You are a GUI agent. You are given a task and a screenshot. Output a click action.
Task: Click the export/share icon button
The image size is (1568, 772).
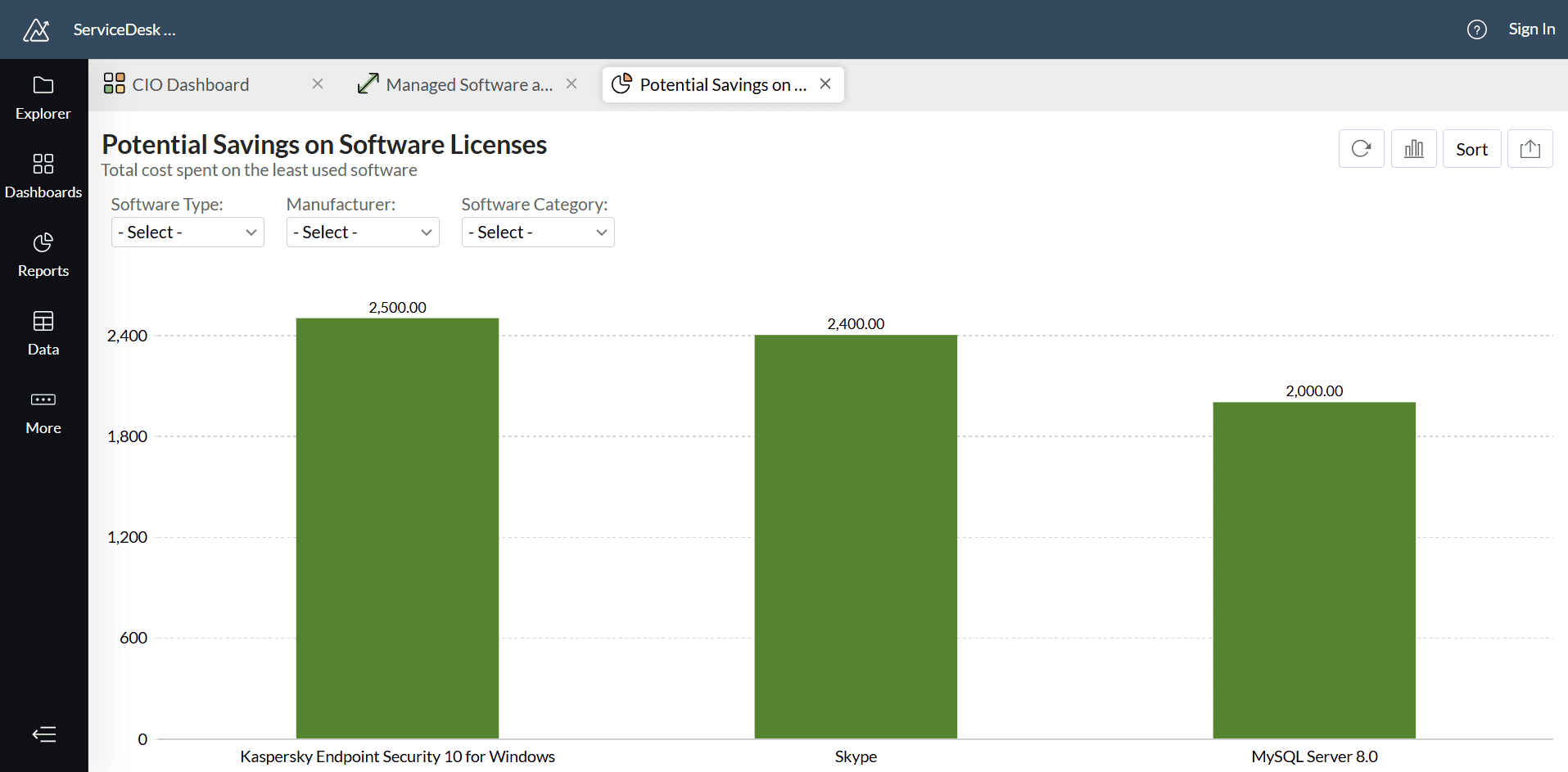click(x=1530, y=149)
